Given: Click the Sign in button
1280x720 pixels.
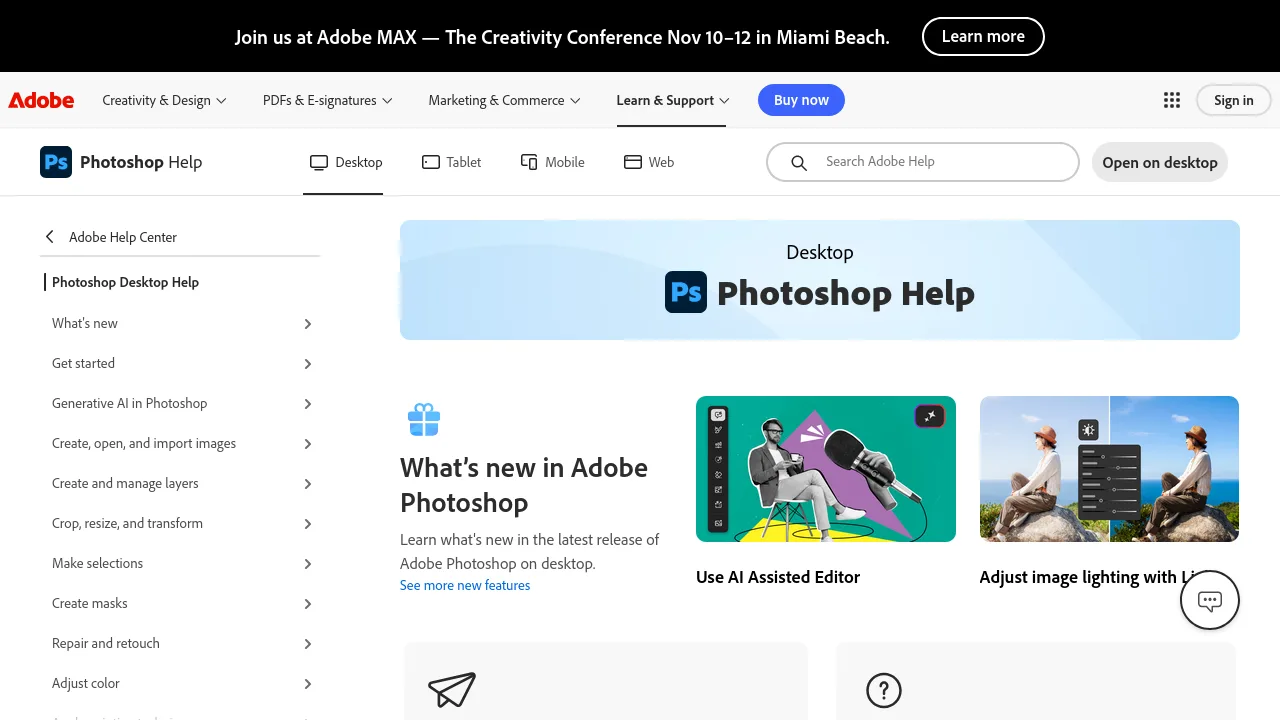Looking at the screenshot, I should point(1233,100).
